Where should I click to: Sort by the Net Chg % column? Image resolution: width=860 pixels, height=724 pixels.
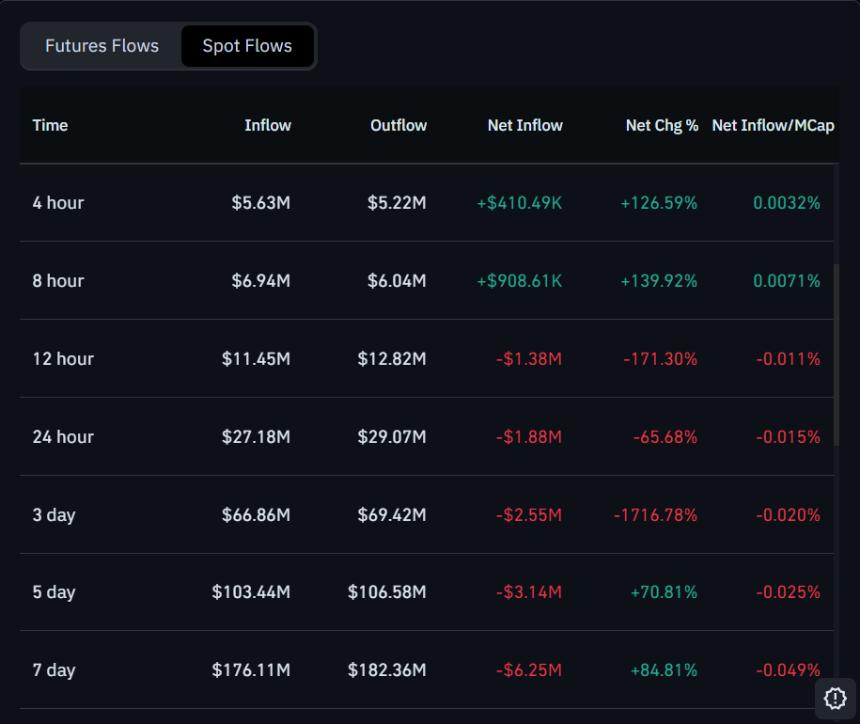659,125
